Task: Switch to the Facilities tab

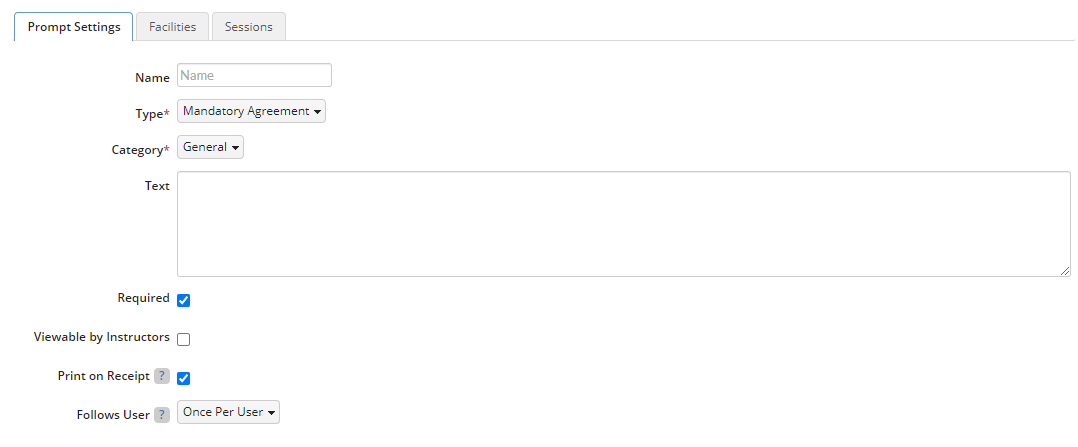Action: [x=173, y=27]
